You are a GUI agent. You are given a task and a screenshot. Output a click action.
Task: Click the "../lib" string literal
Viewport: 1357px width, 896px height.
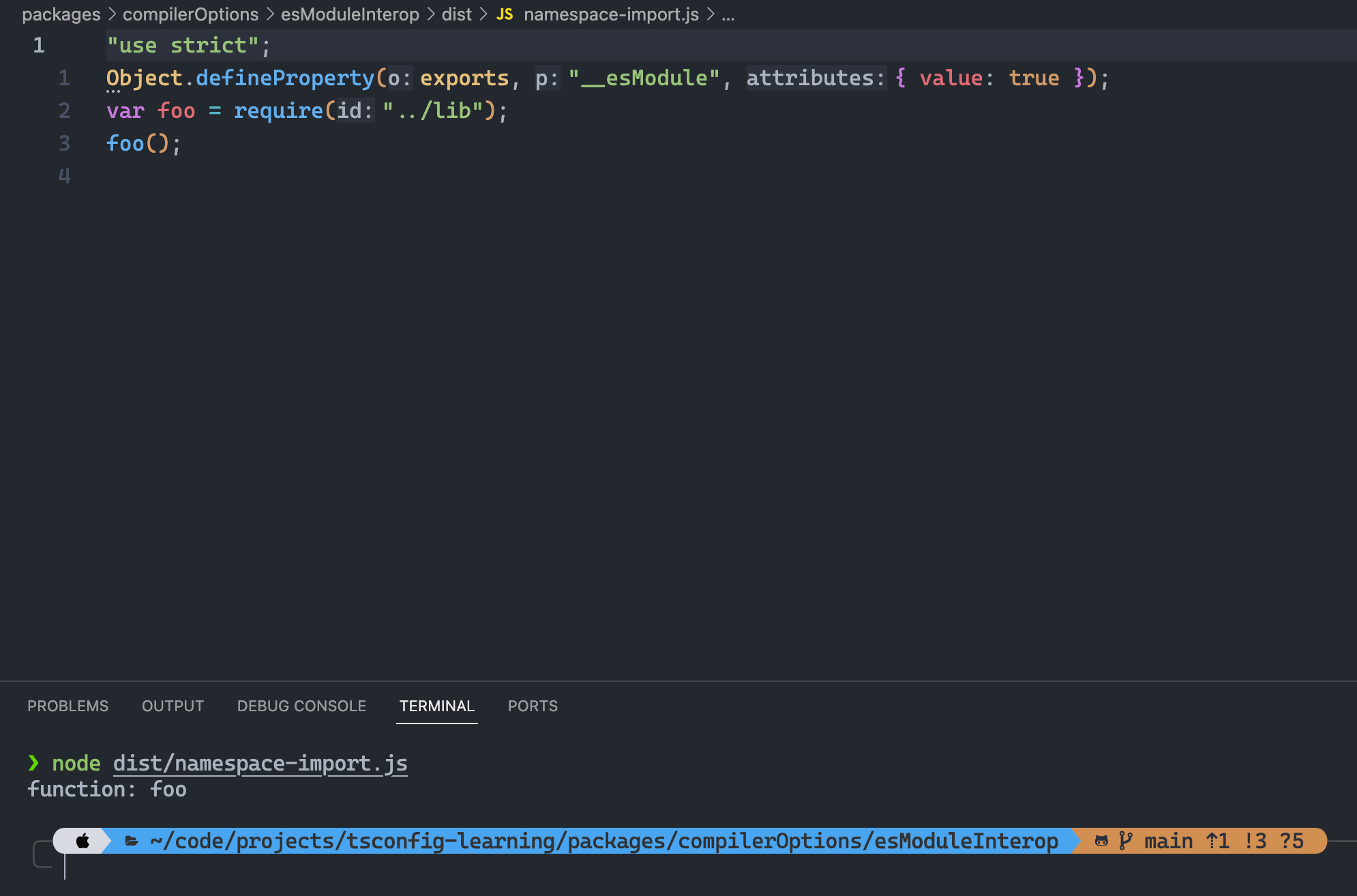tap(433, 110)
